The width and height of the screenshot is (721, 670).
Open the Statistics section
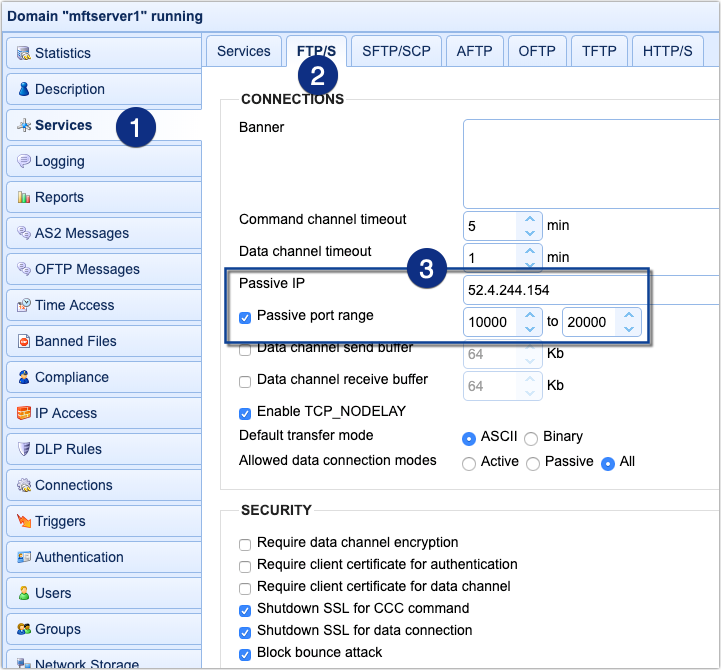coord(104,53)
